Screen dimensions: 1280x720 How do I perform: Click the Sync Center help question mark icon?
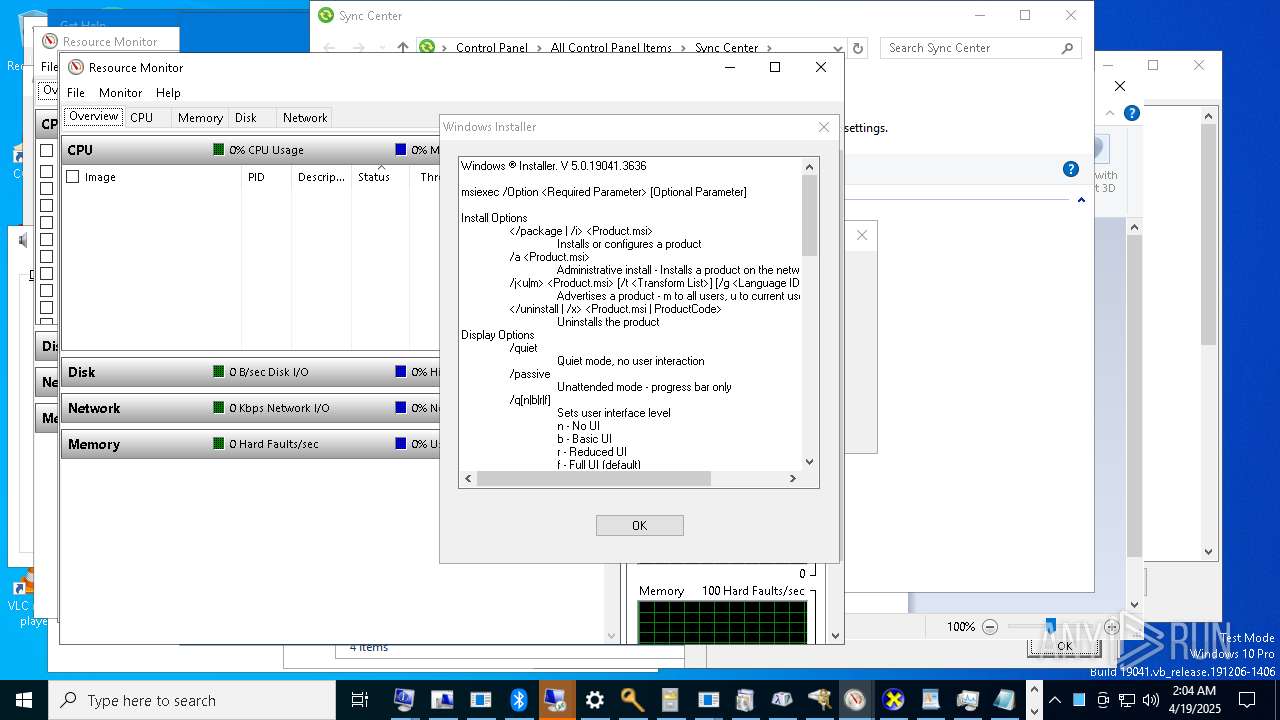pos(1070,169)
